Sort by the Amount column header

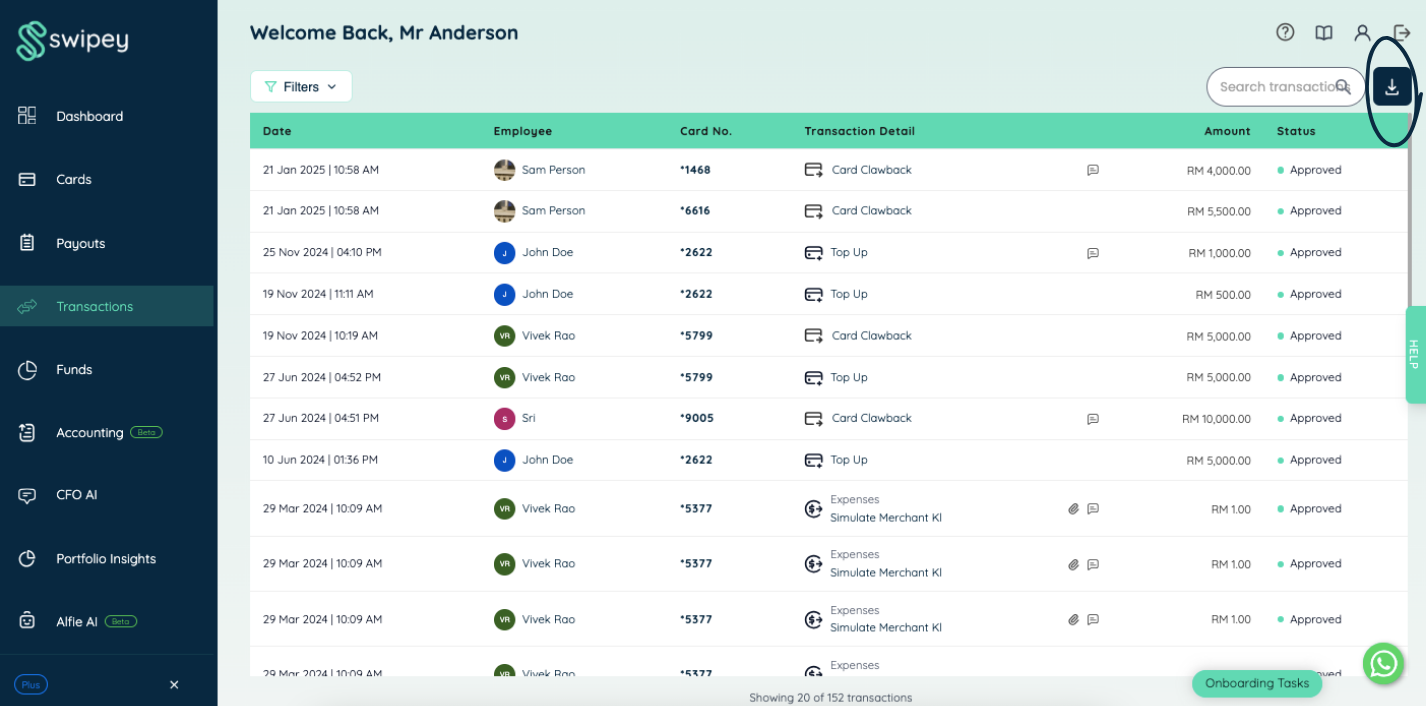pyautogui.click(x=1227, y=131)
